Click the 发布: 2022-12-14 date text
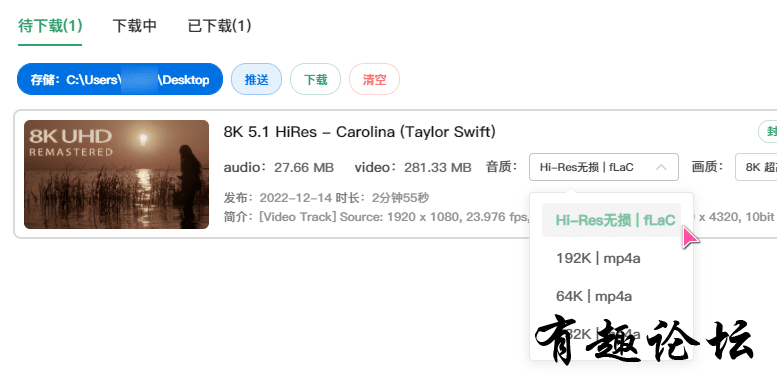 pyautogui.click(x=278, y=198)
